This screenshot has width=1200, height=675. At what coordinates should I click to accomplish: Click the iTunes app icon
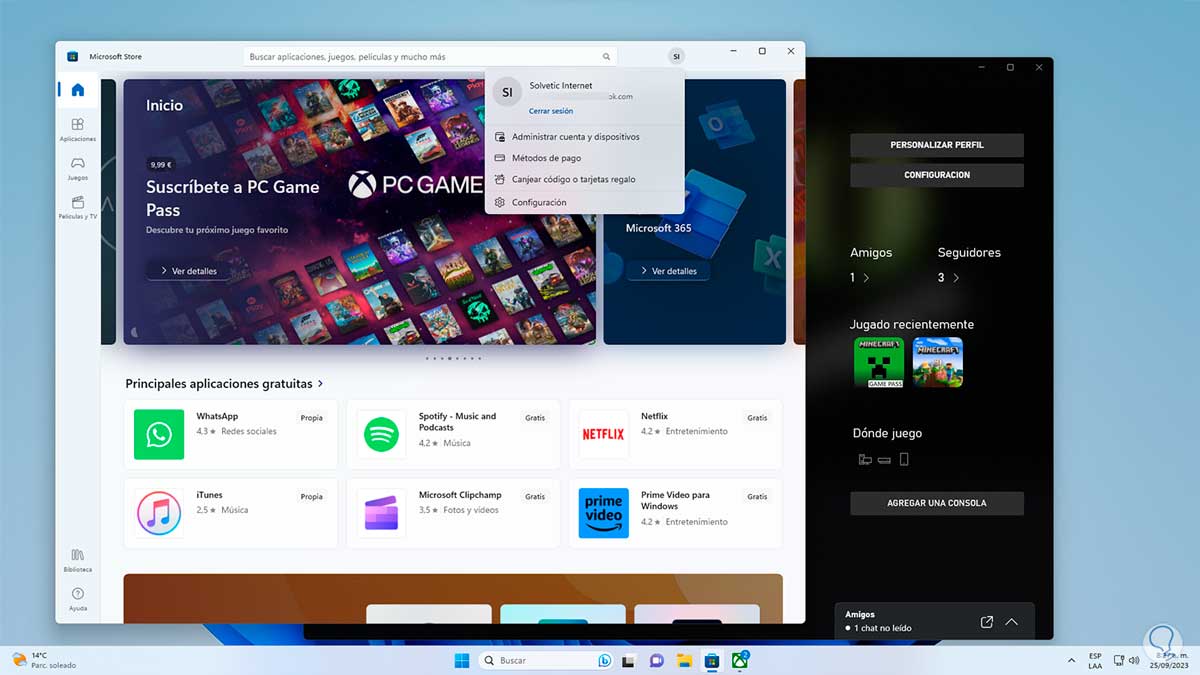[x=159, y=513]
